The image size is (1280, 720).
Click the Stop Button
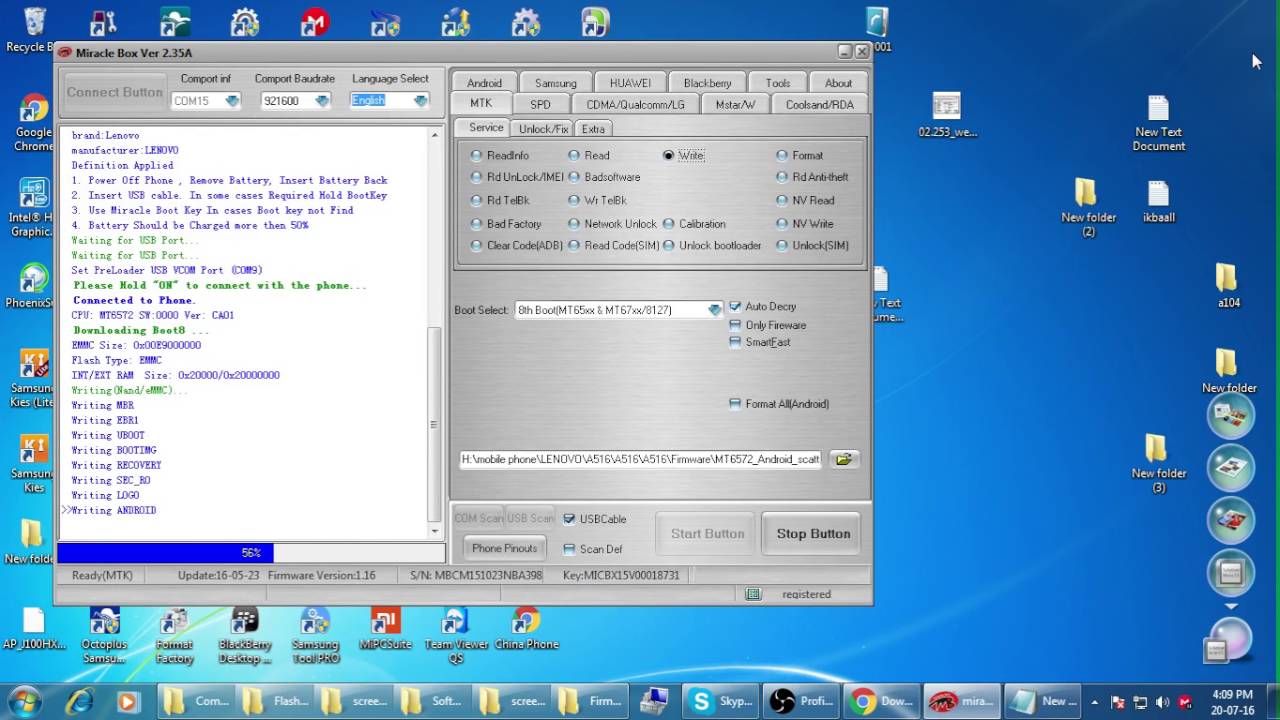pyautogui.click(x=813, y=534)
